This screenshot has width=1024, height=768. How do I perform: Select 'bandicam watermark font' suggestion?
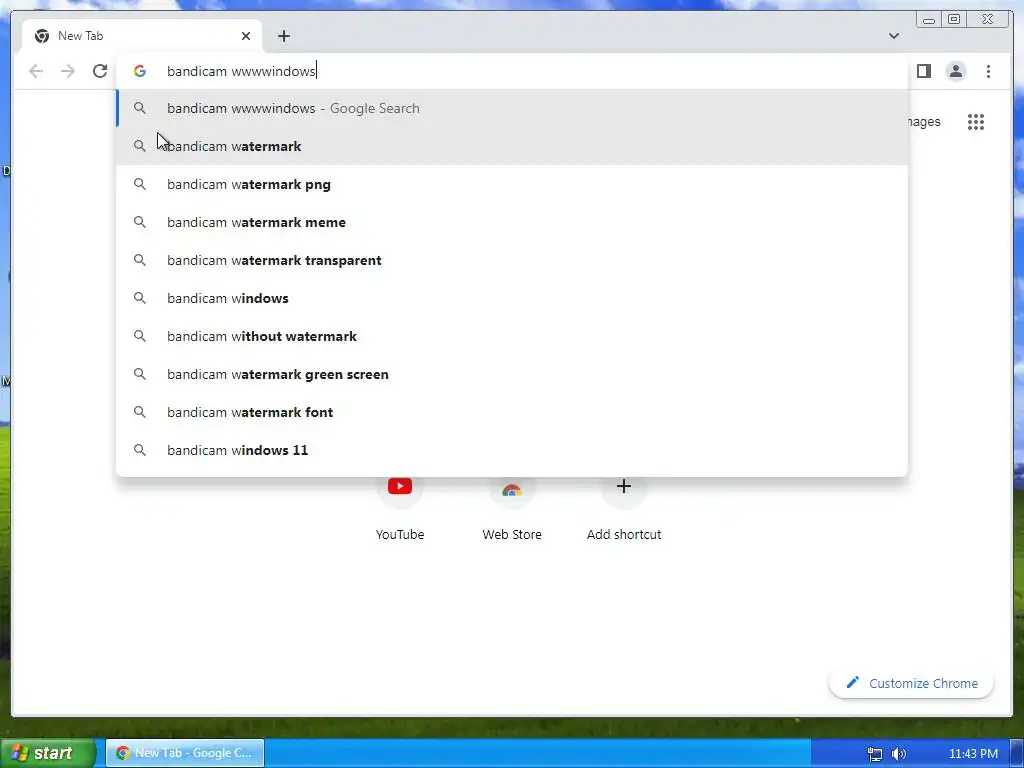[512, 412]
